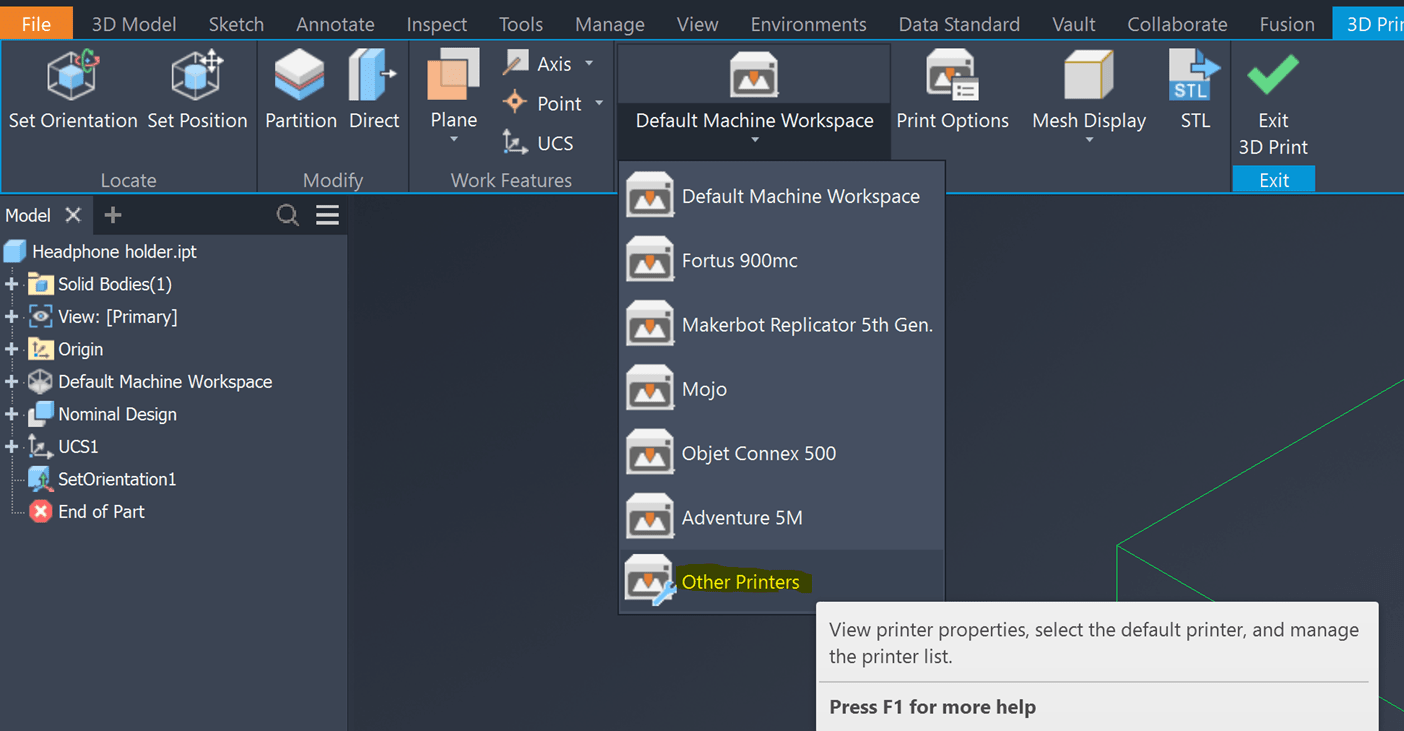Click Exit 3D Print checkmark
Viewport: 1404px width, 731px height.
[1273, 75]
